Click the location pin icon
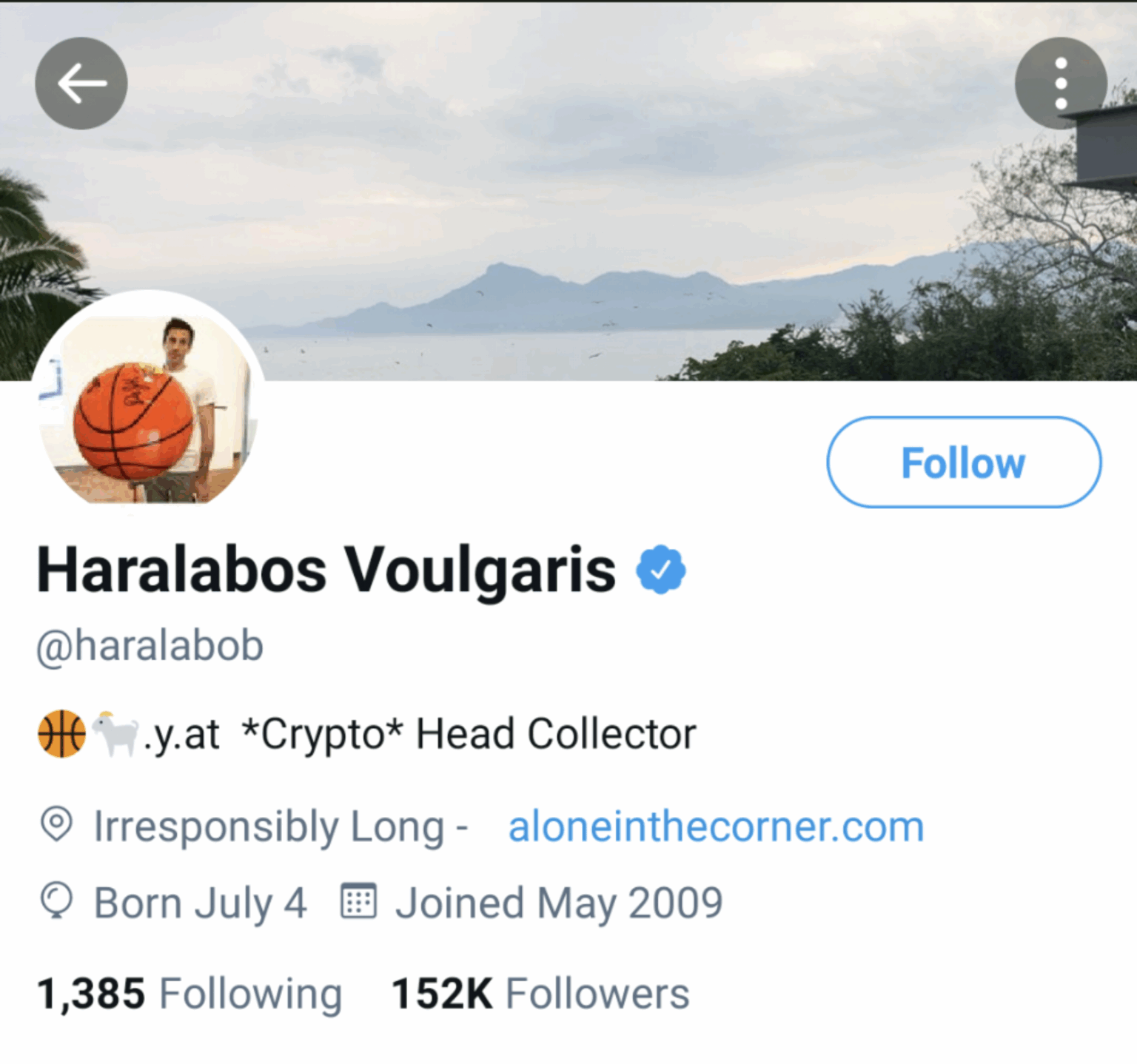Screen dimensions: 1137x1064 [x=56, y=825]
